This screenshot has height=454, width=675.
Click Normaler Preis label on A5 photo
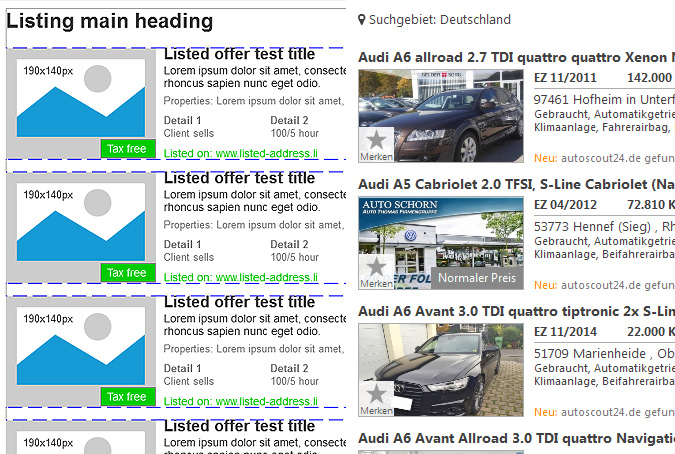477,278
